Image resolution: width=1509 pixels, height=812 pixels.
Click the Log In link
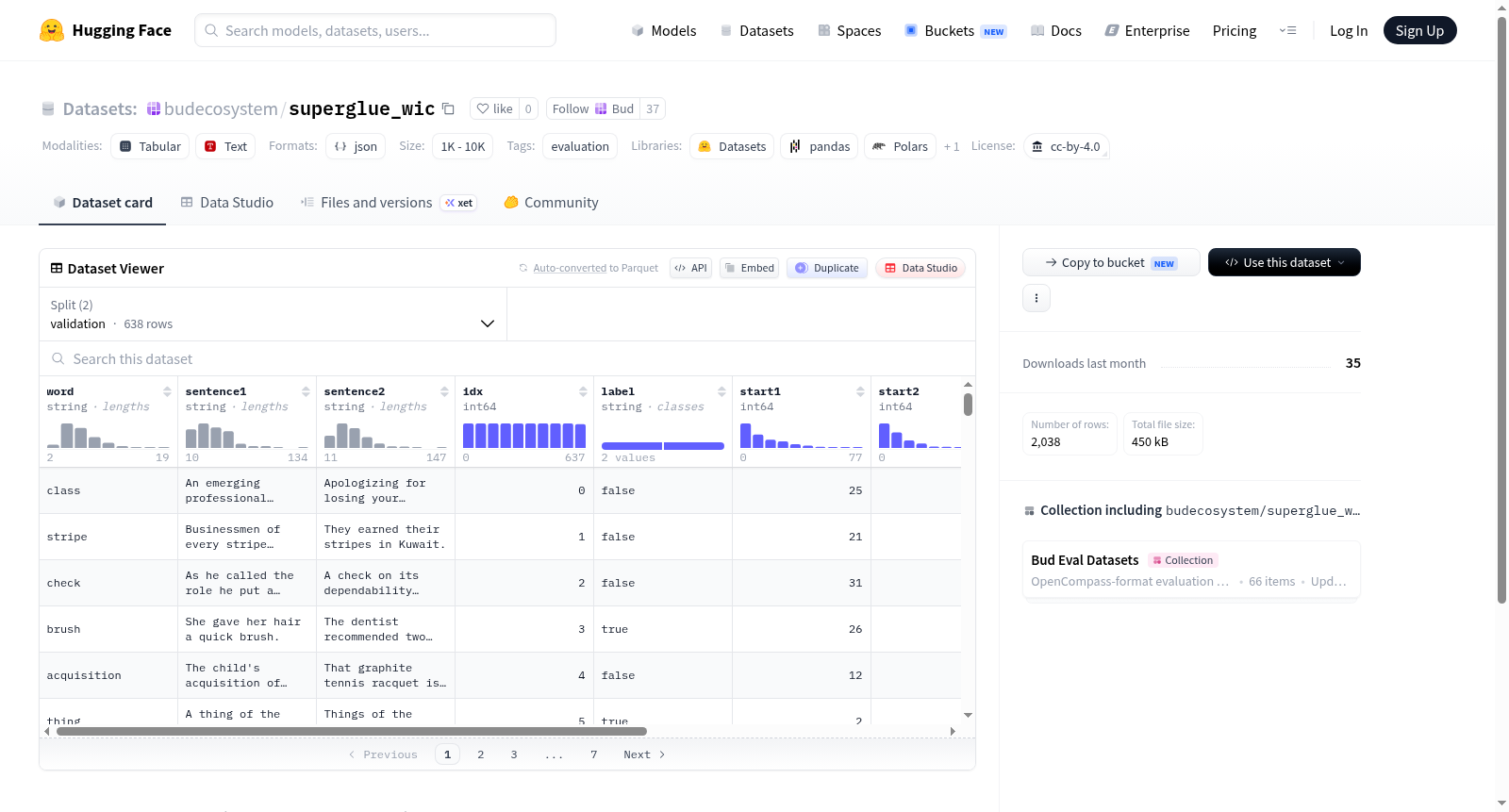[x=1349, y=30]
